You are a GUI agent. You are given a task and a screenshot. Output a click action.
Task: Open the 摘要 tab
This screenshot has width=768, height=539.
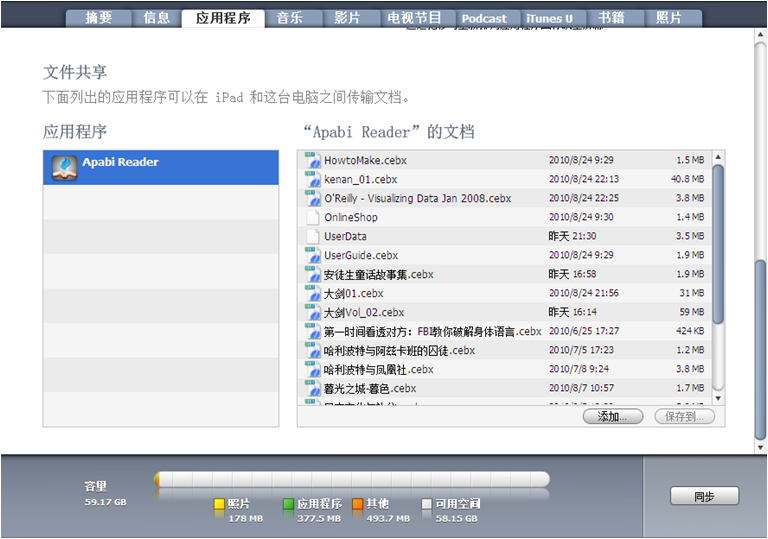pyautogui.click(x=99, y=18)
